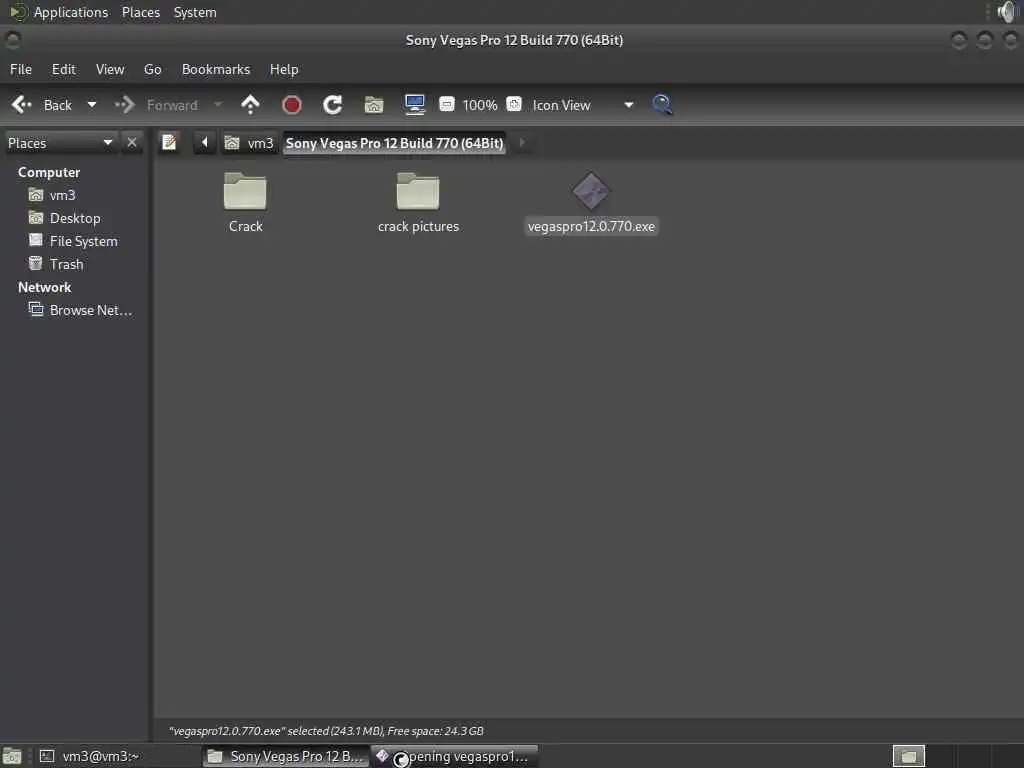The width and height of the screenshot is (1024, 768).
Task: Click the Forward navigation arrow
Action: 124,104
